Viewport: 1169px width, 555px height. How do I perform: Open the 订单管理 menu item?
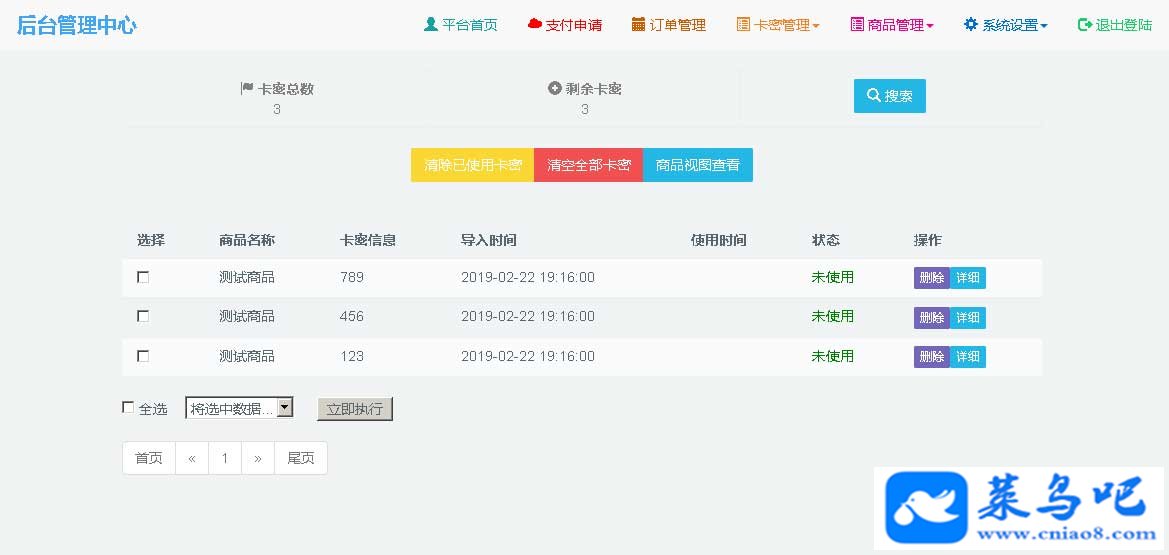tap(669, 25)
